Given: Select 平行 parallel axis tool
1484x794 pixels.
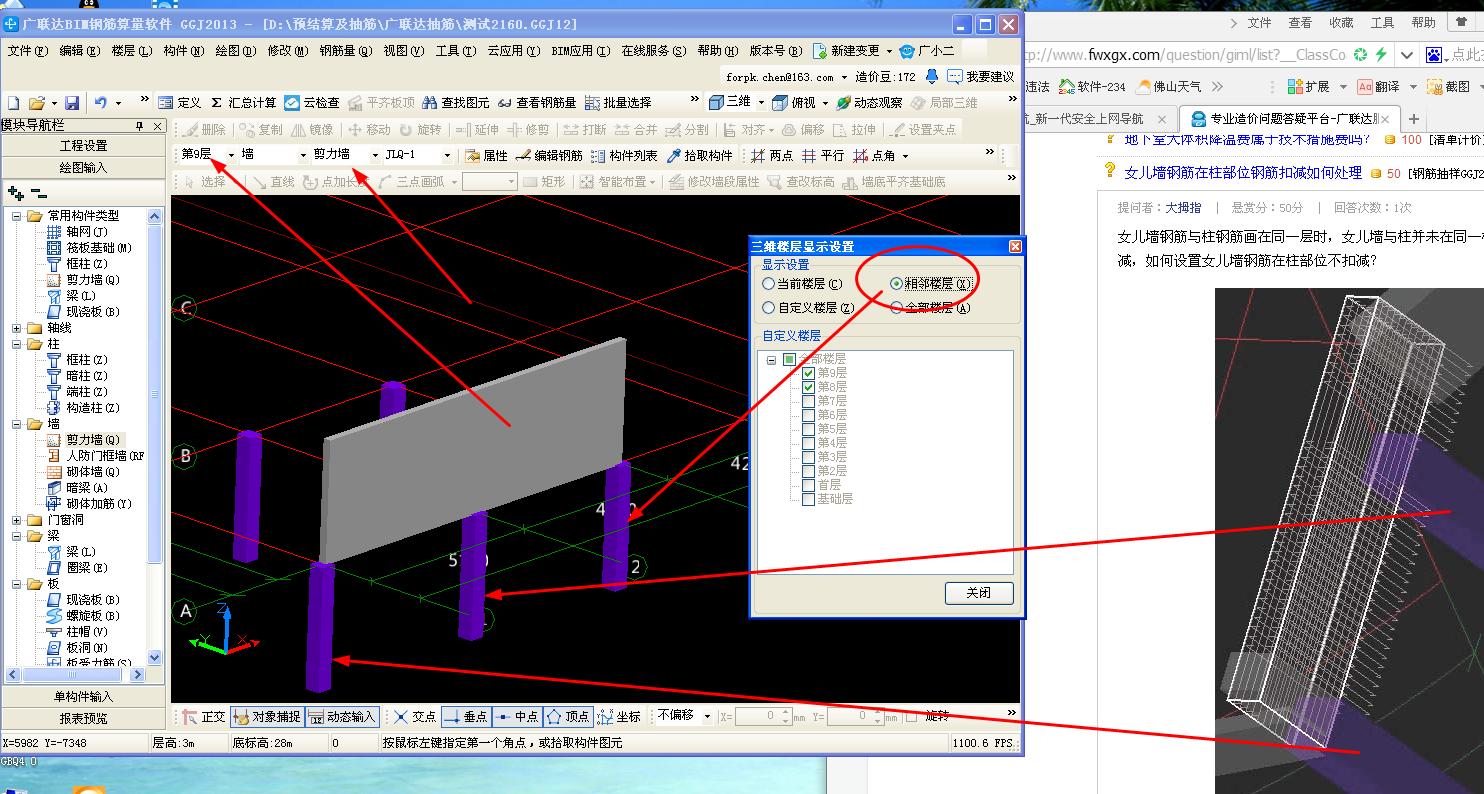Looking at the screenshot, I should pos(823,155).
